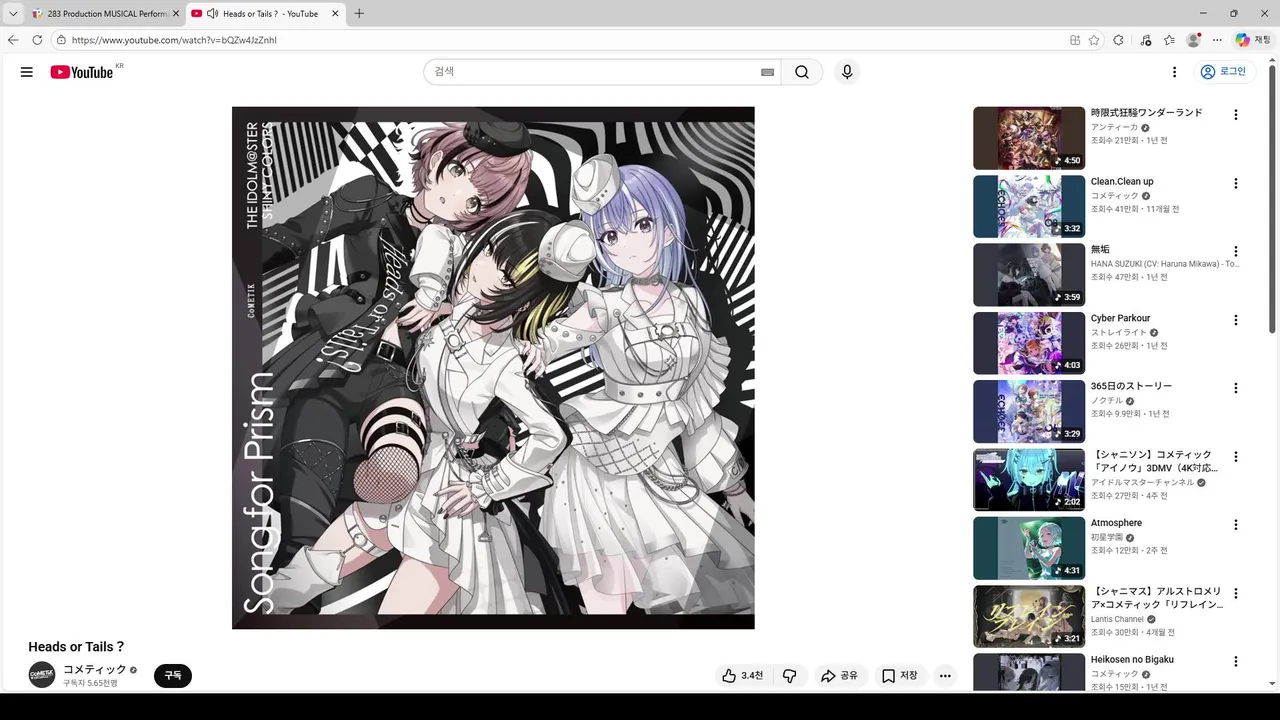Open options menu for Atmosphere video
The height and width of the screenshot is (720, 1280).
pyautogui.click(x=1236, y=525)
